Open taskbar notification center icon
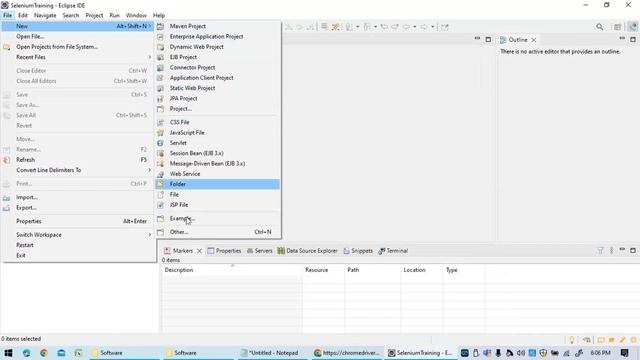This screenshot has height=360, width=640. point(625,353)
